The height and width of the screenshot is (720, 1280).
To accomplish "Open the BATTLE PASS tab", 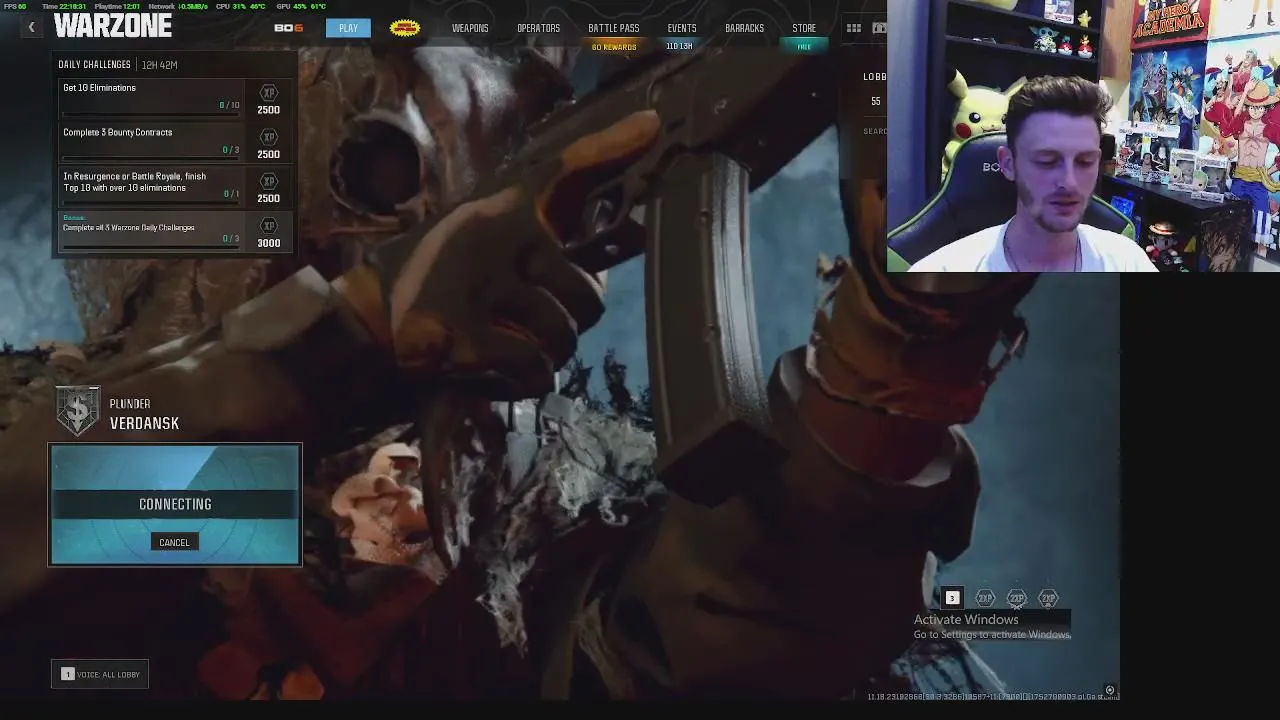I will [614, 28].
